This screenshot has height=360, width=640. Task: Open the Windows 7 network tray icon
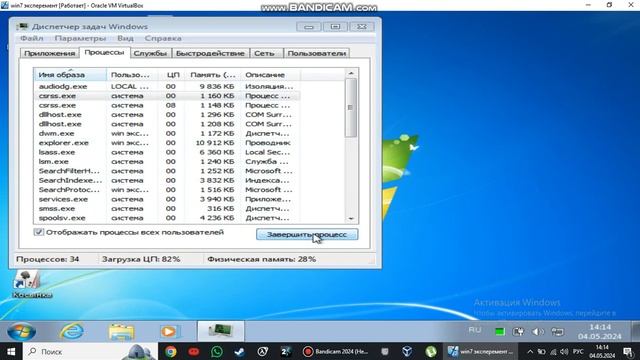(x=557, y=331)
